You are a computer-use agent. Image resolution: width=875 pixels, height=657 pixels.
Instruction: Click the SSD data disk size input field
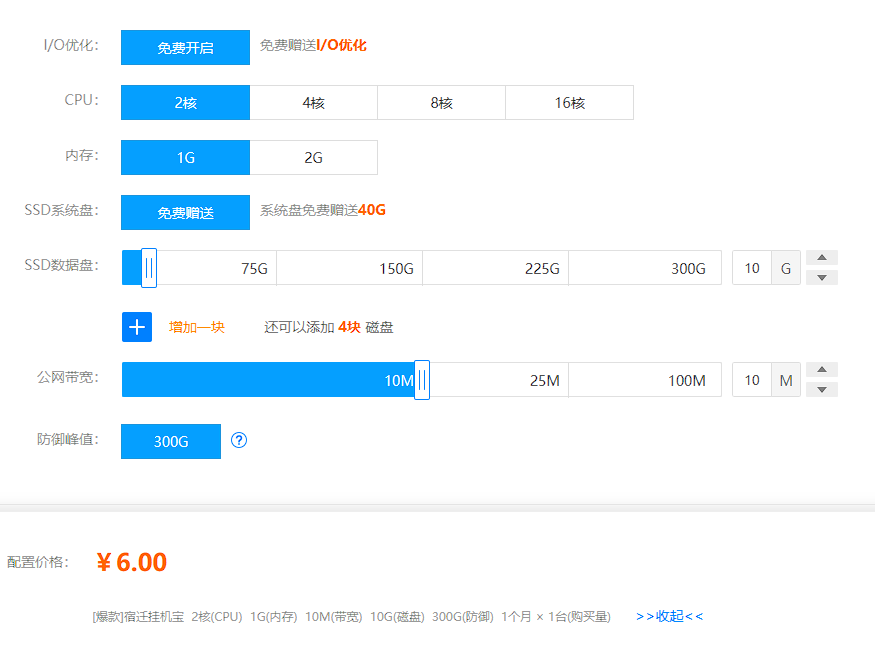752,268
